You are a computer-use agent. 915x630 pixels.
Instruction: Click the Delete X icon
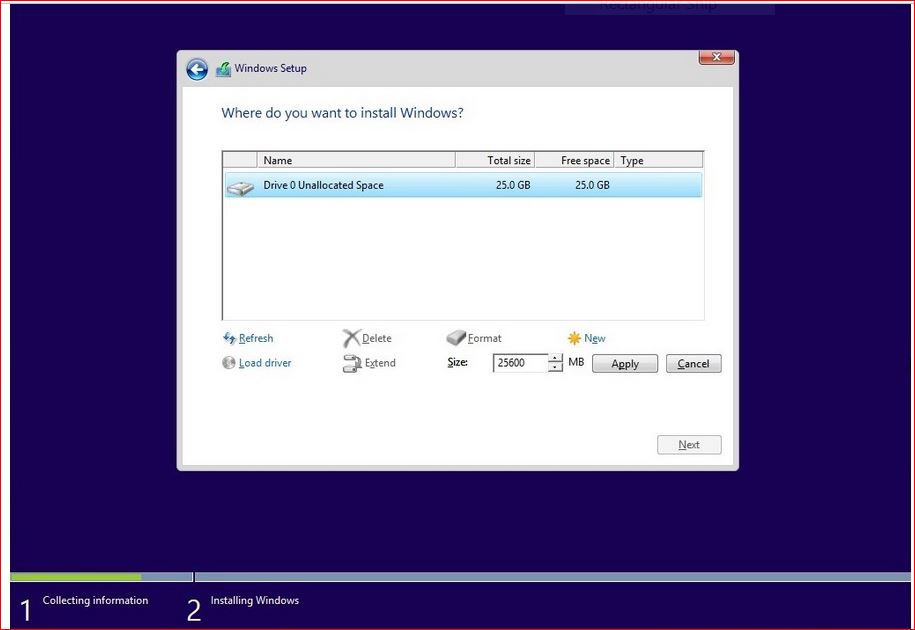tap(351, 338)
